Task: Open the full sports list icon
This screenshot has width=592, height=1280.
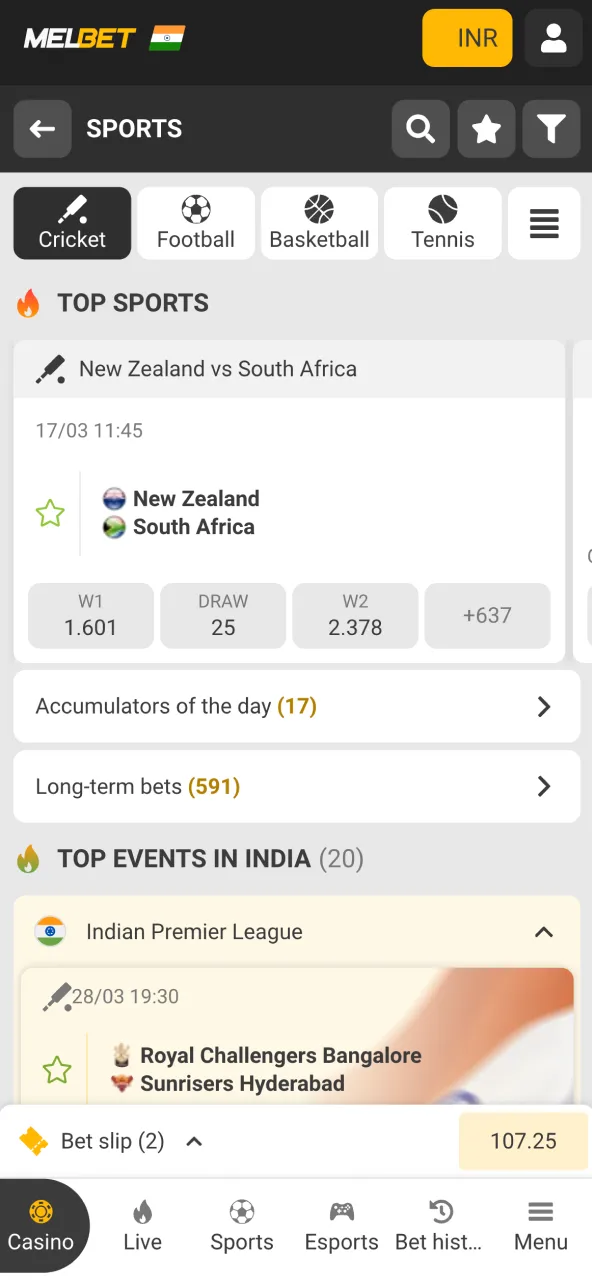Action: click(543, 222)
